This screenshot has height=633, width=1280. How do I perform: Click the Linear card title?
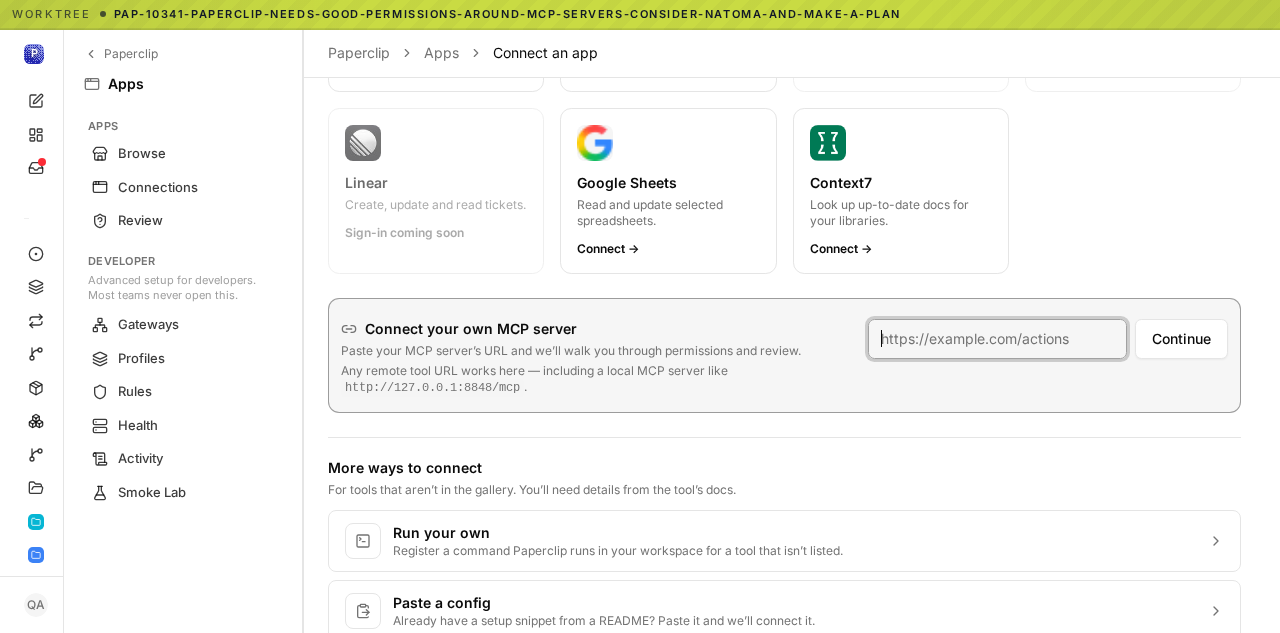click(366, 183)
